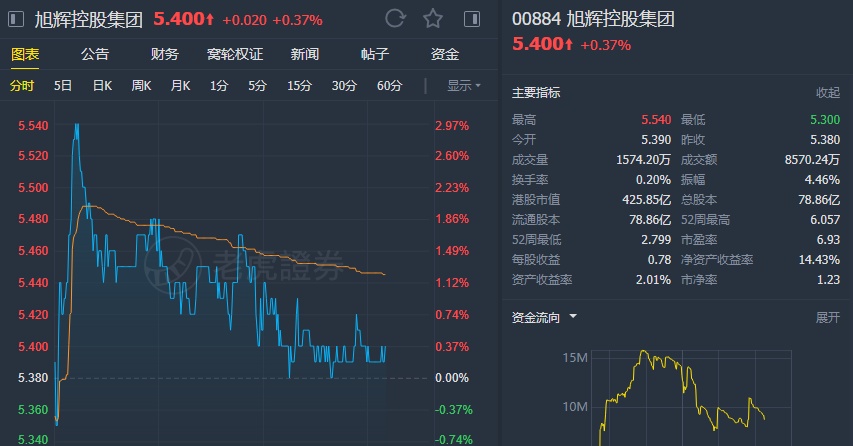Screen dimensions: 853x446
Task: Open the 新闻 tab
Action: click(305, 54)
